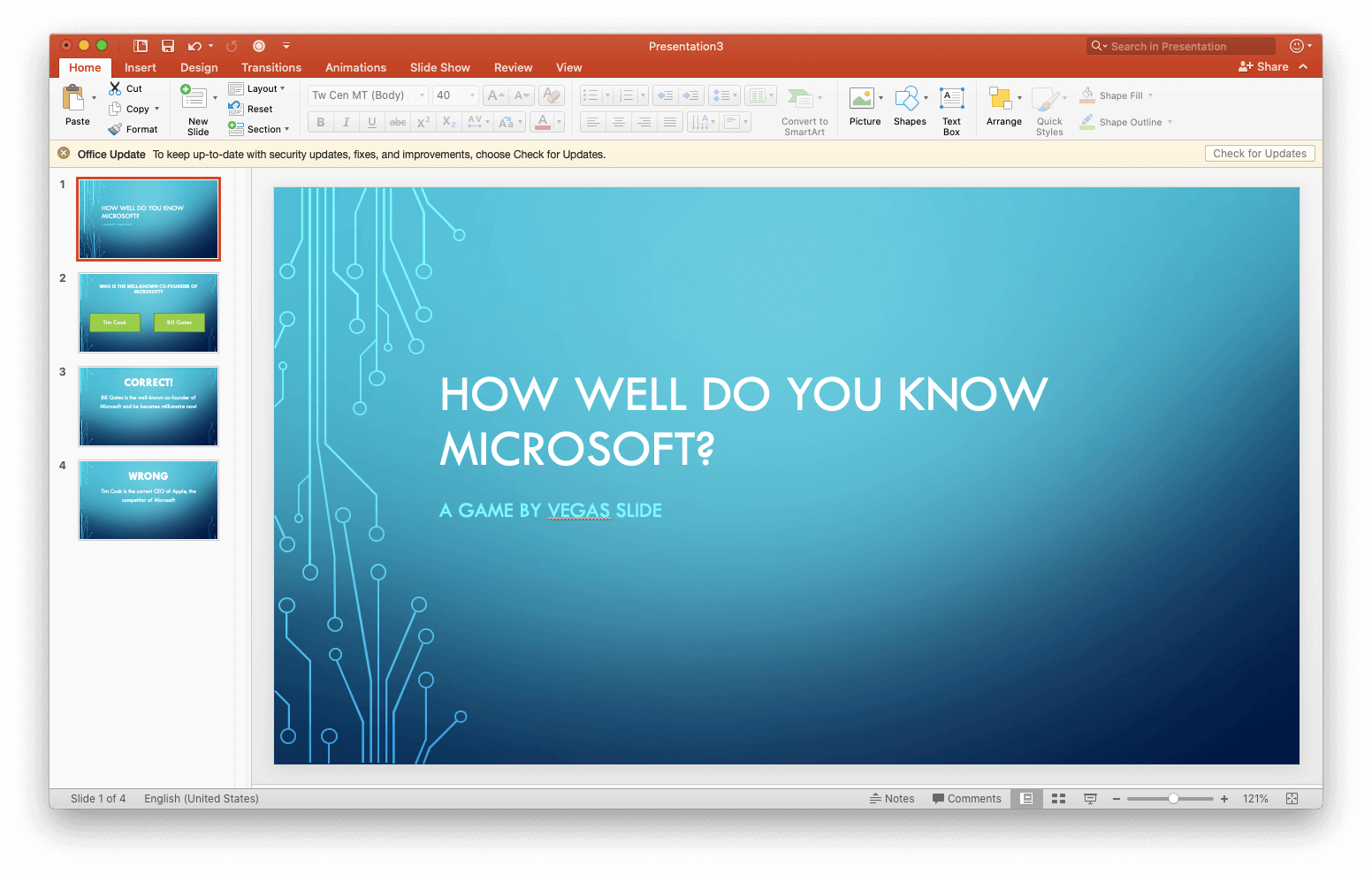Open the Animations tab

coord(355,67)
